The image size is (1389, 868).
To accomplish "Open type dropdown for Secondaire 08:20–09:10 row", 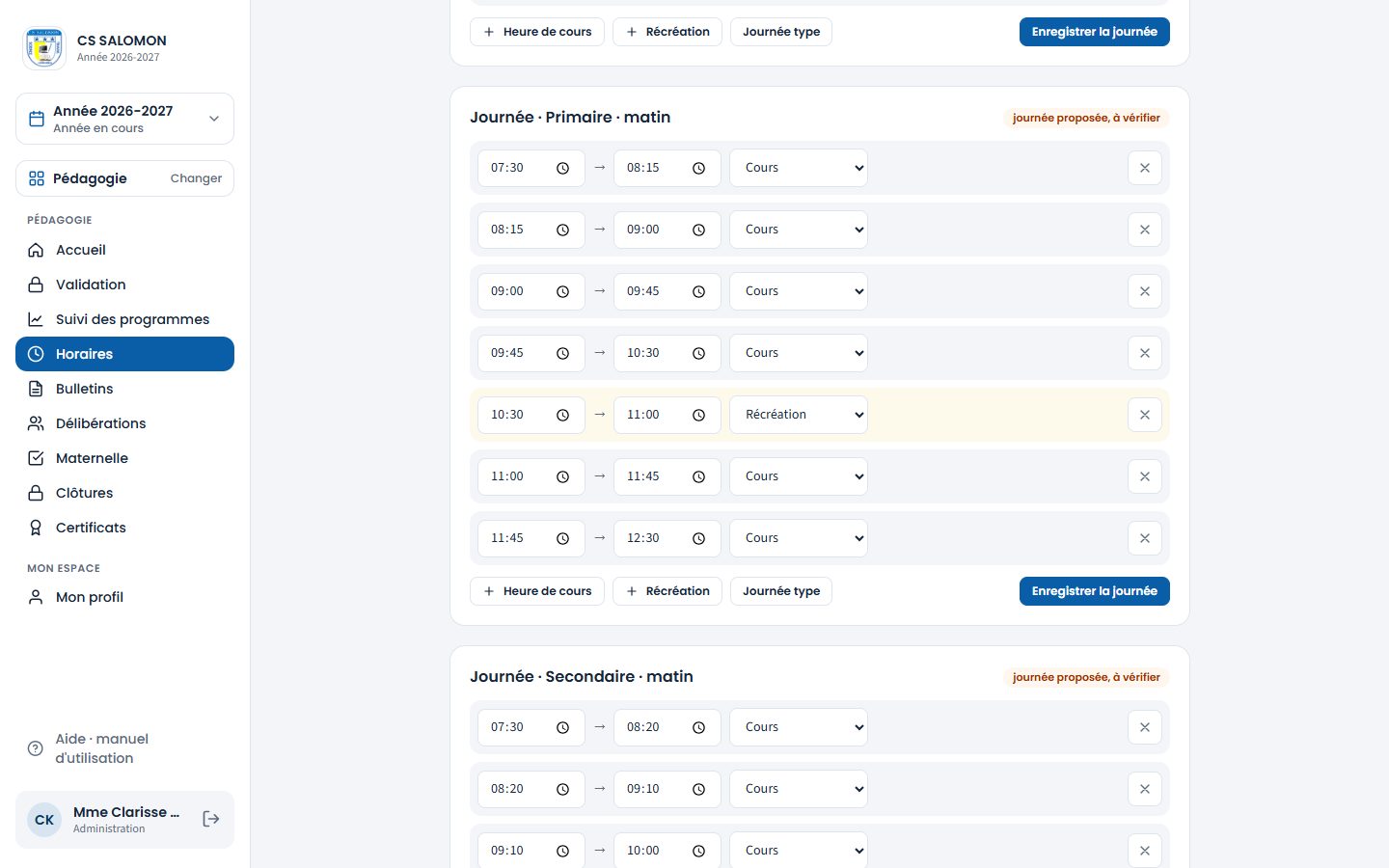I will click(x=799, y=789).
